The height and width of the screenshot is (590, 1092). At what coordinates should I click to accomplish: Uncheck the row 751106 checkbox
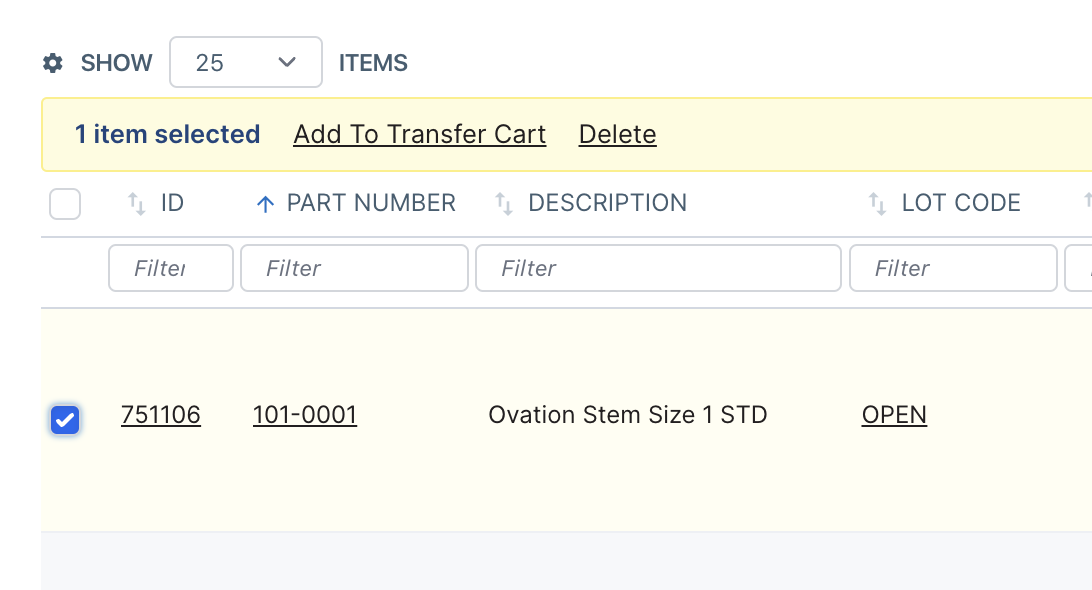(65, 420)
